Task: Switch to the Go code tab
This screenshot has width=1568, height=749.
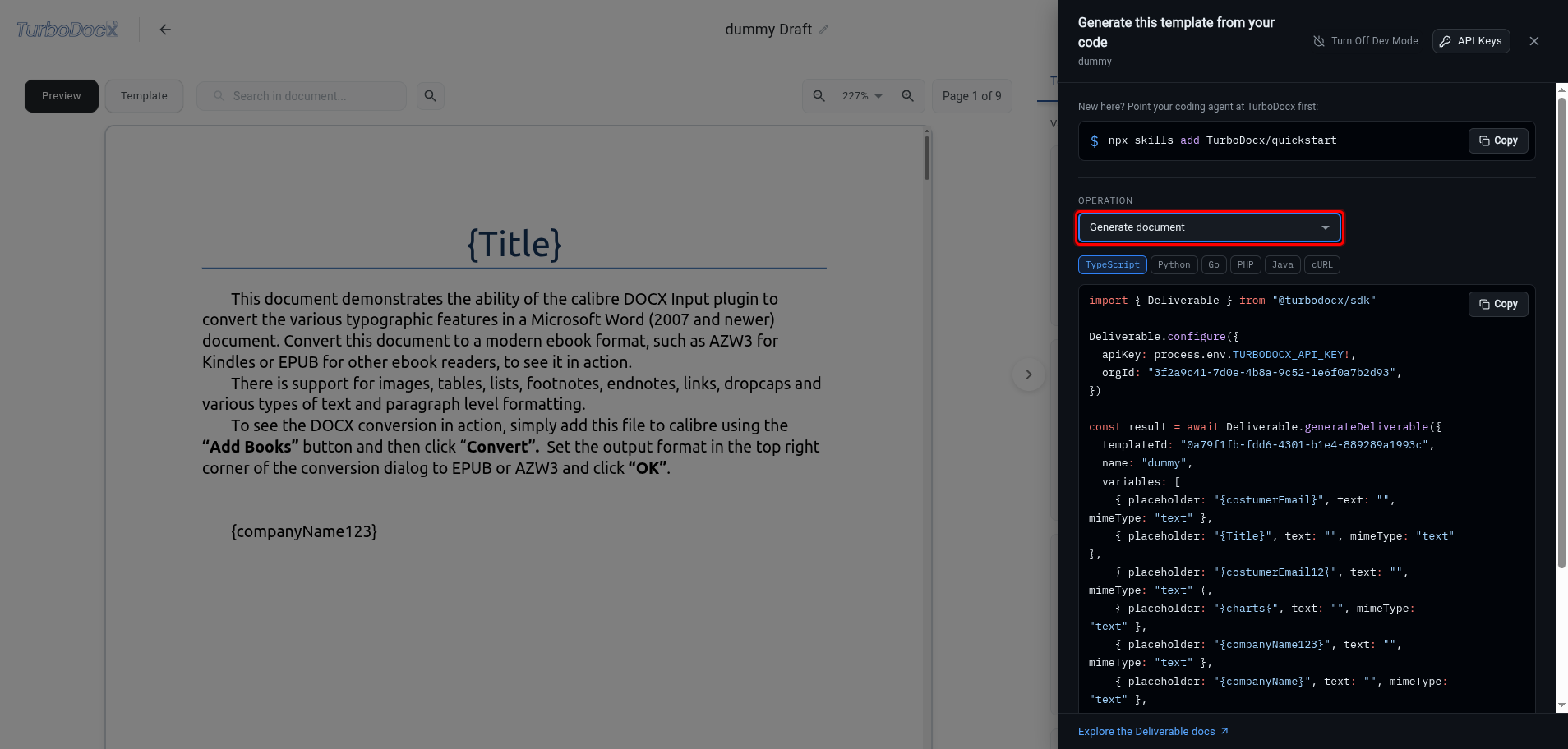Action: click(x=1214, y=264)
